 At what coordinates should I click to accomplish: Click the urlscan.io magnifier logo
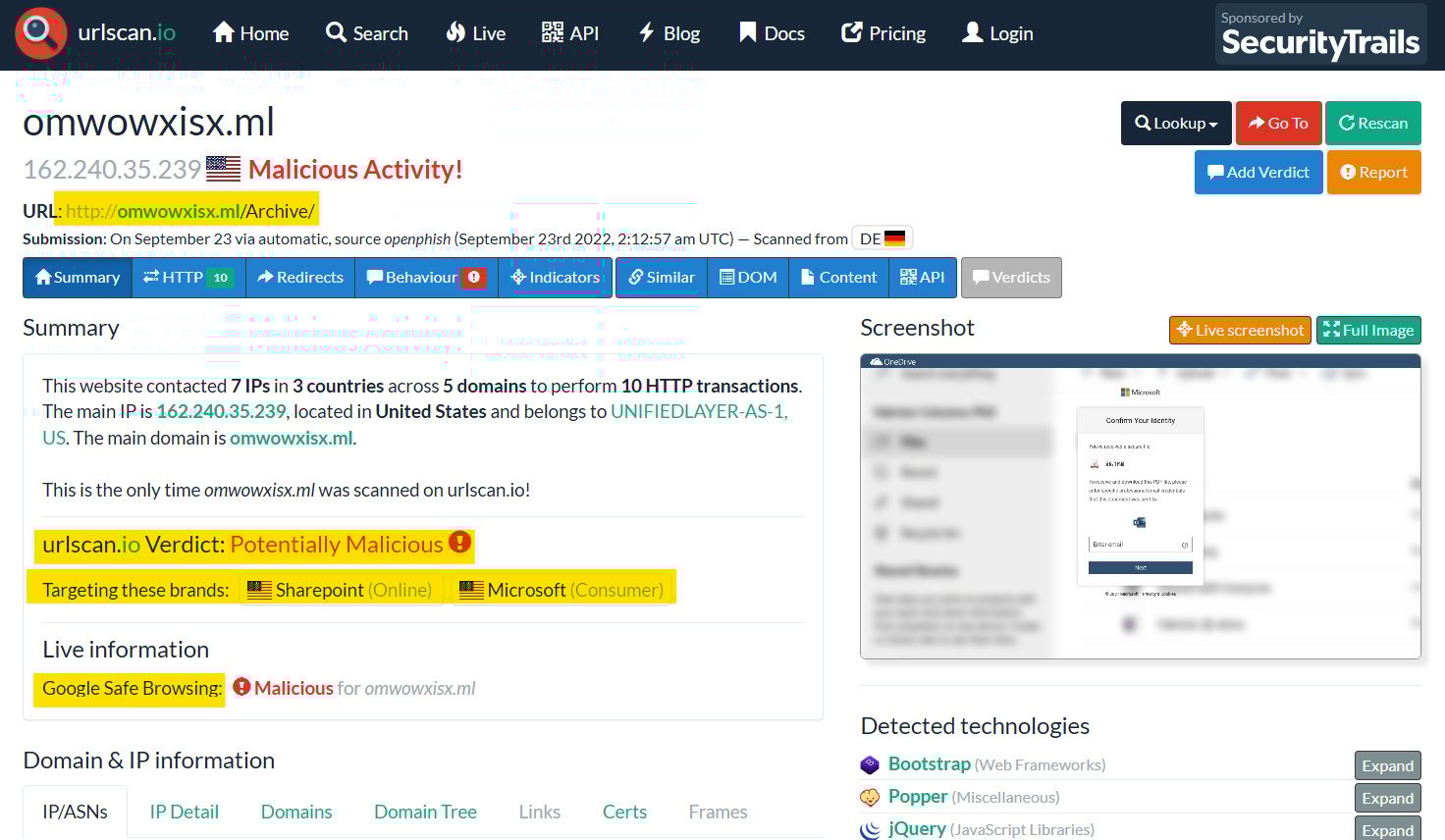coord(40,32)
